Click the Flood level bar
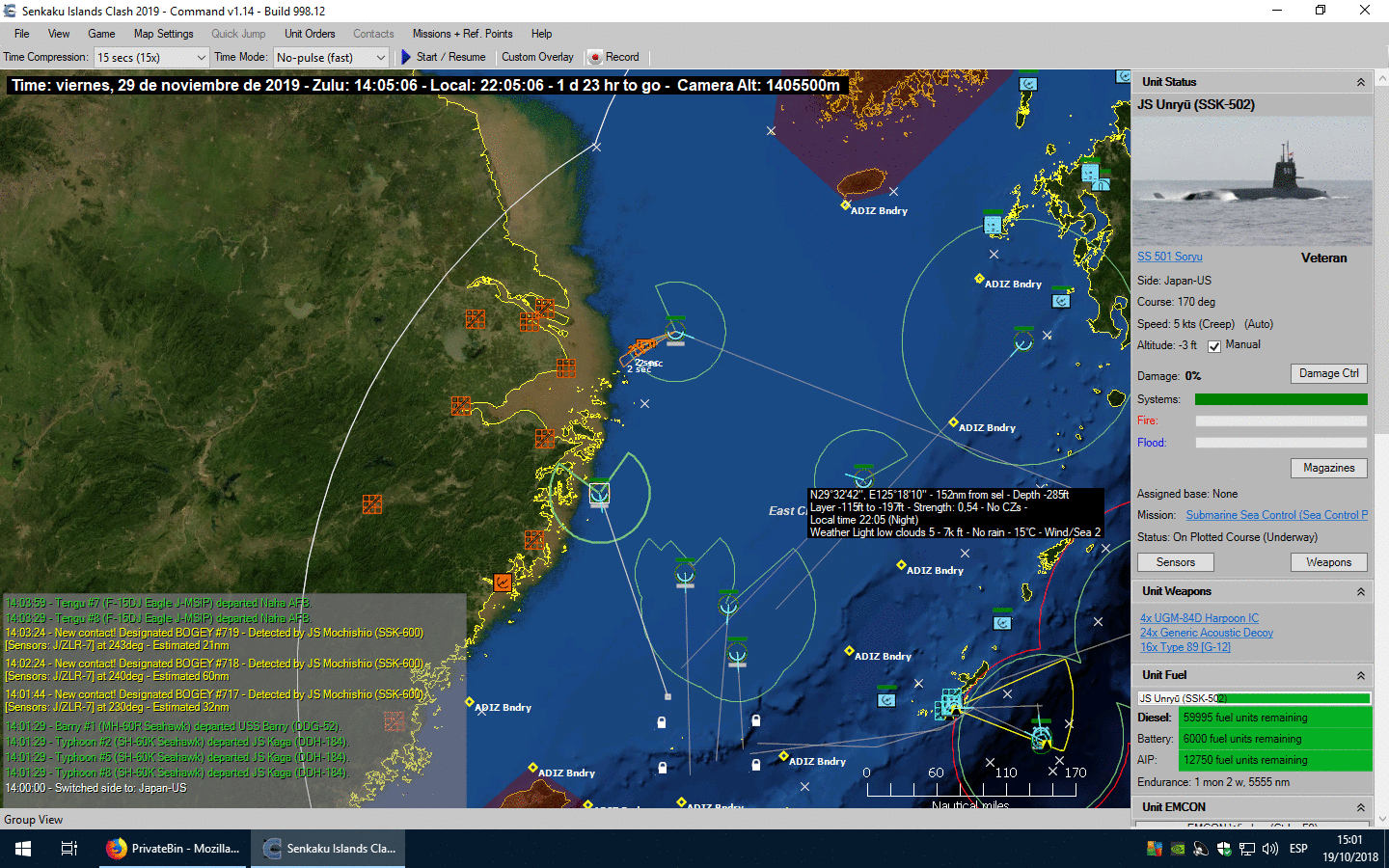Screen dimensions: 1389x868 pos(1281,443)
